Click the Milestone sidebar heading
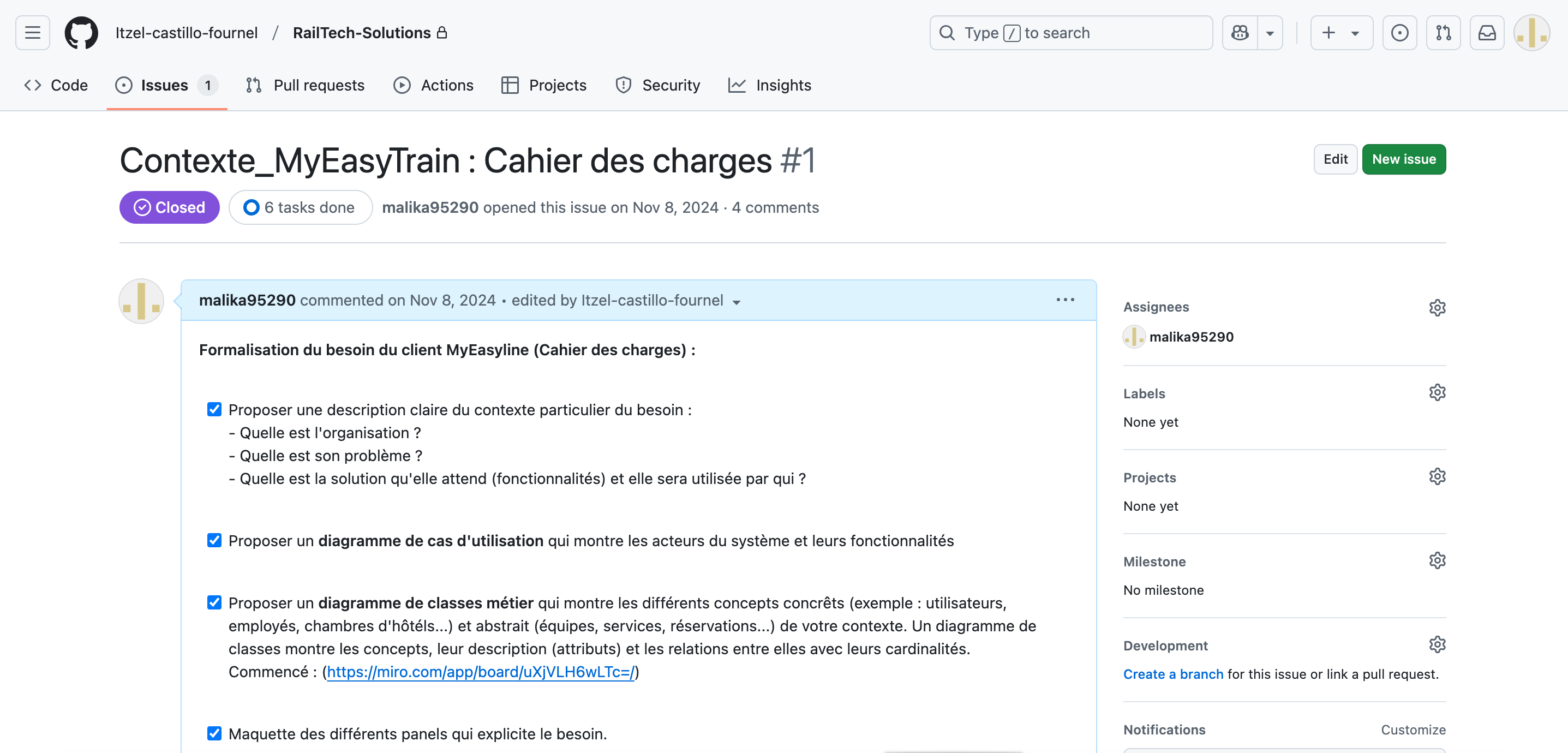Image resolution: width=1568 pixels, height=753 pixels. click(1154, 562)
